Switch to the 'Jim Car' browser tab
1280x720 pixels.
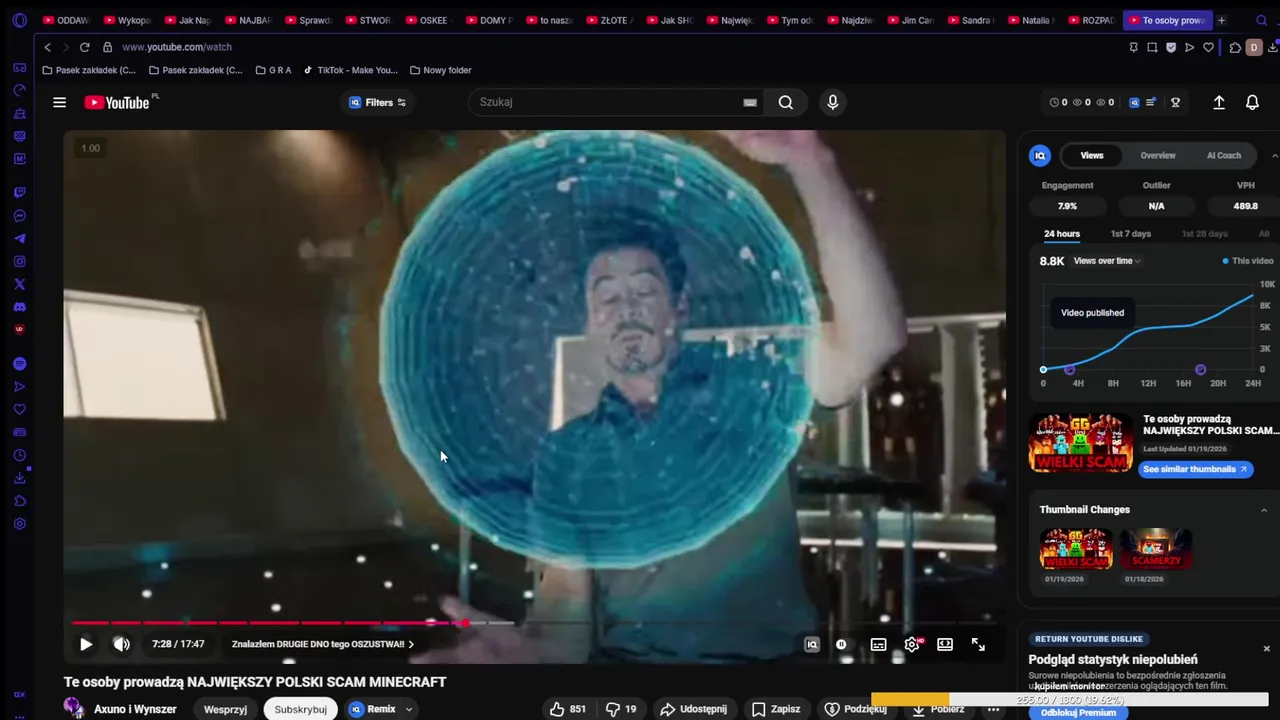coord(913,20)
